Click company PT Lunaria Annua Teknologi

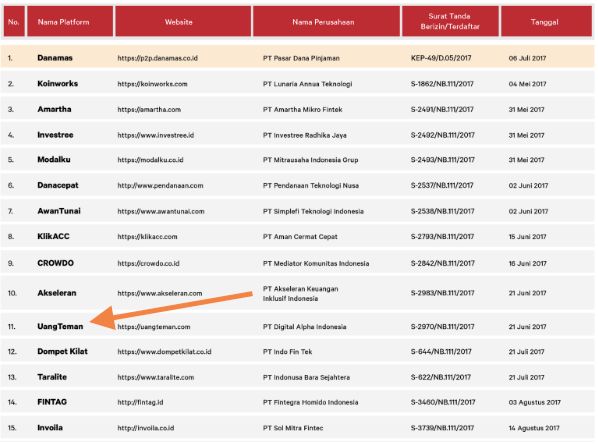point(307,84)
